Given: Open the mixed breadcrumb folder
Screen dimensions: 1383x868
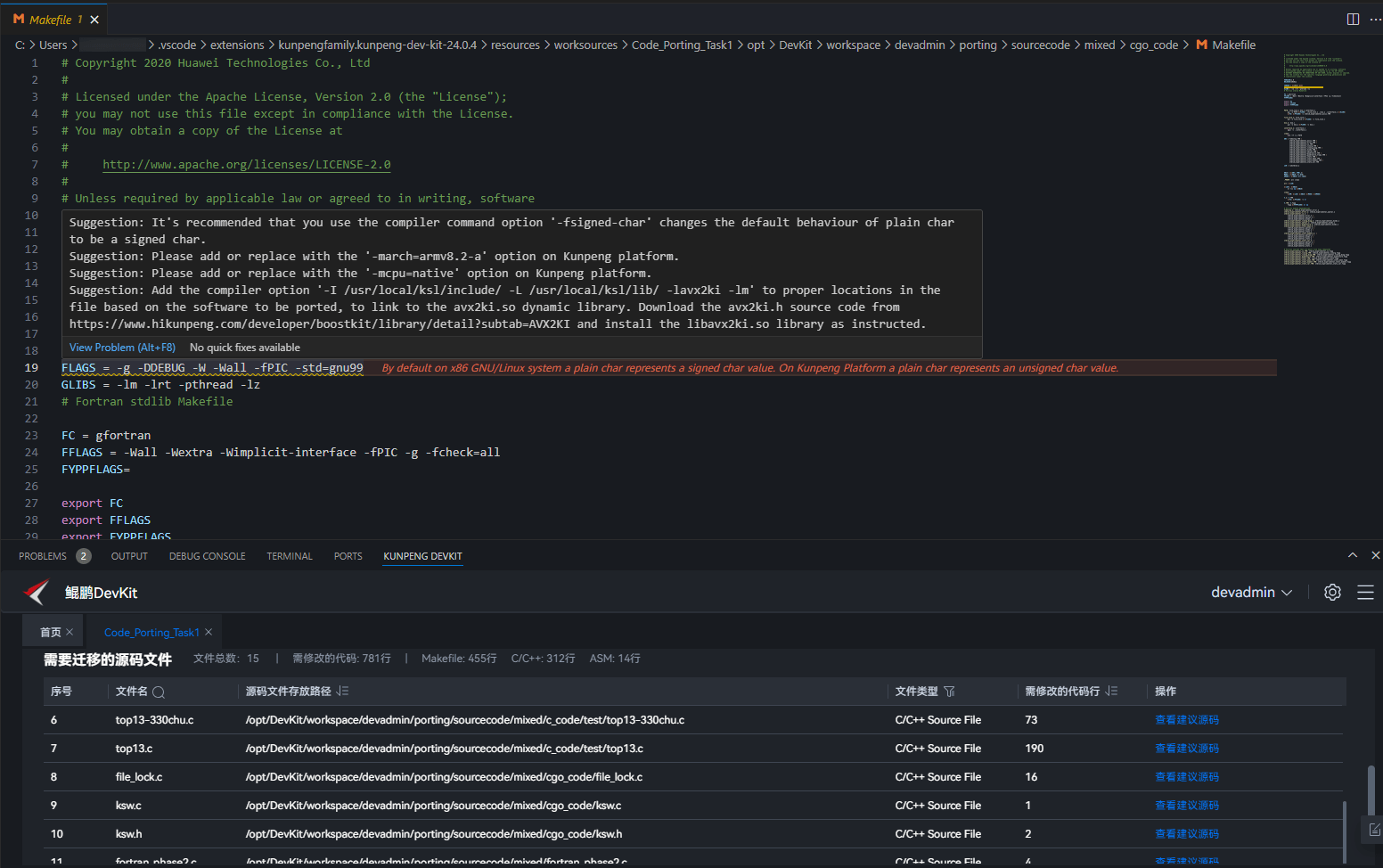Looking at the screenshot, I should [1099, 45].
